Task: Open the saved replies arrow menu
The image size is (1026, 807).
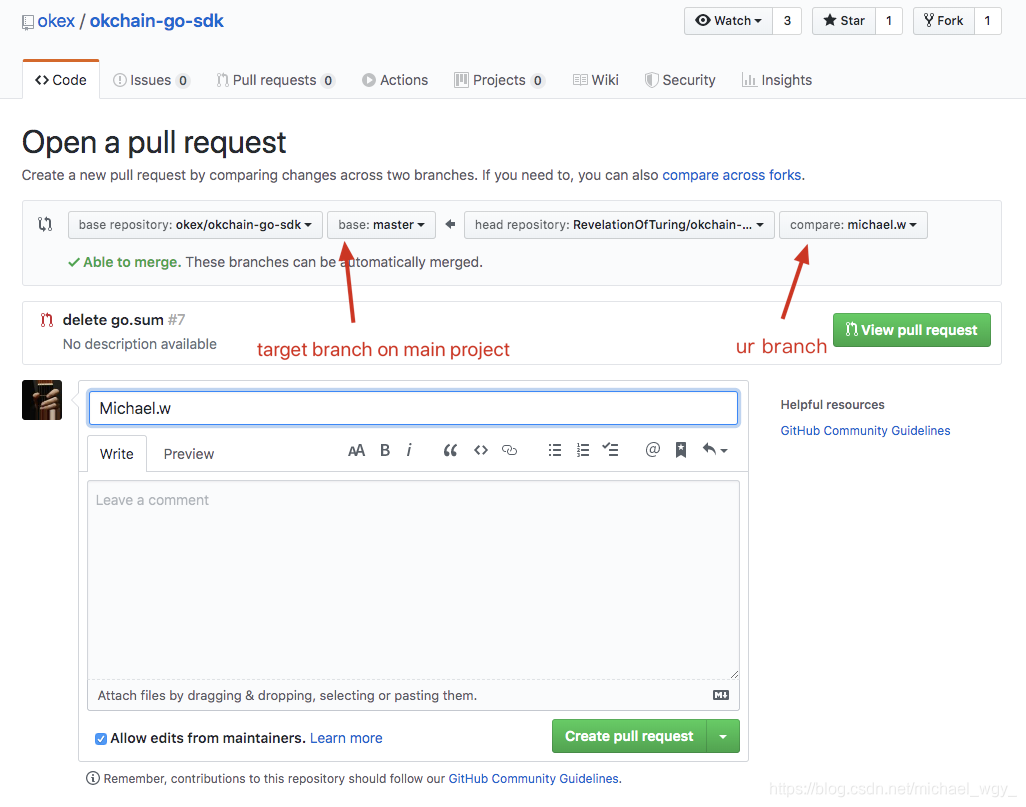Action: (x=715, y=450)
